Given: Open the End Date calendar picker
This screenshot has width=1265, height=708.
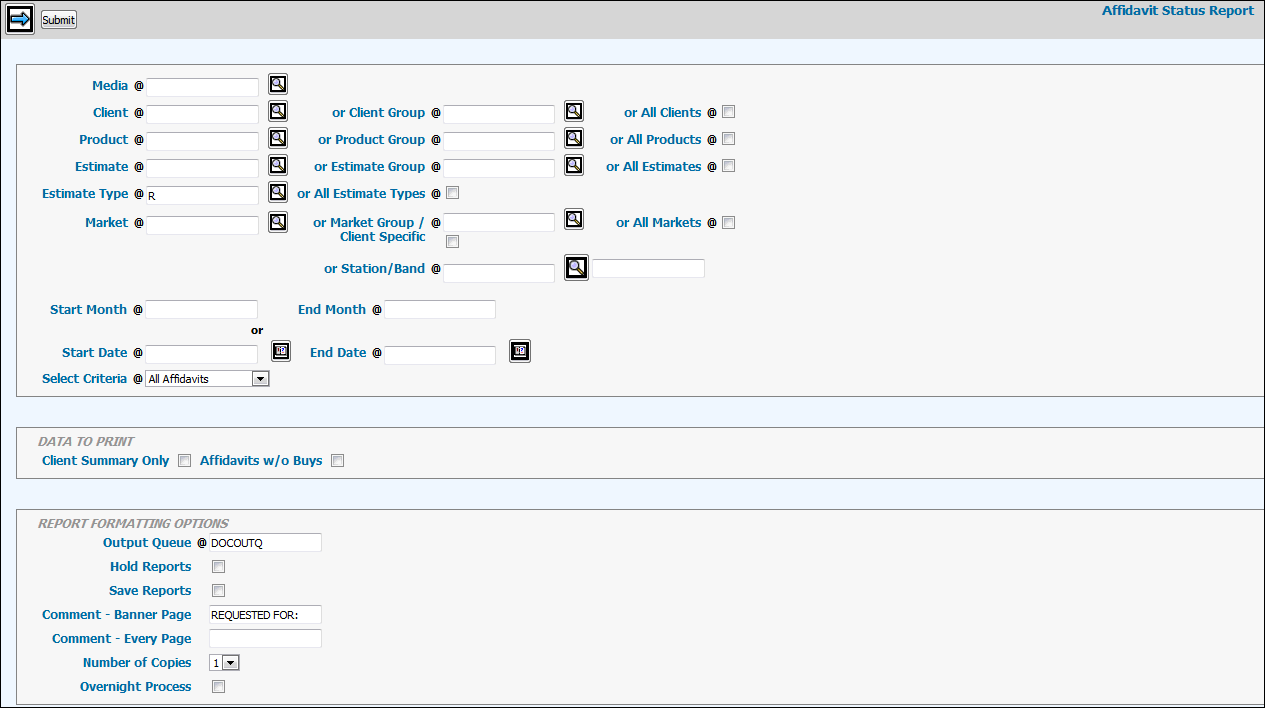Looking at the screenshot, I should point(519,351).
